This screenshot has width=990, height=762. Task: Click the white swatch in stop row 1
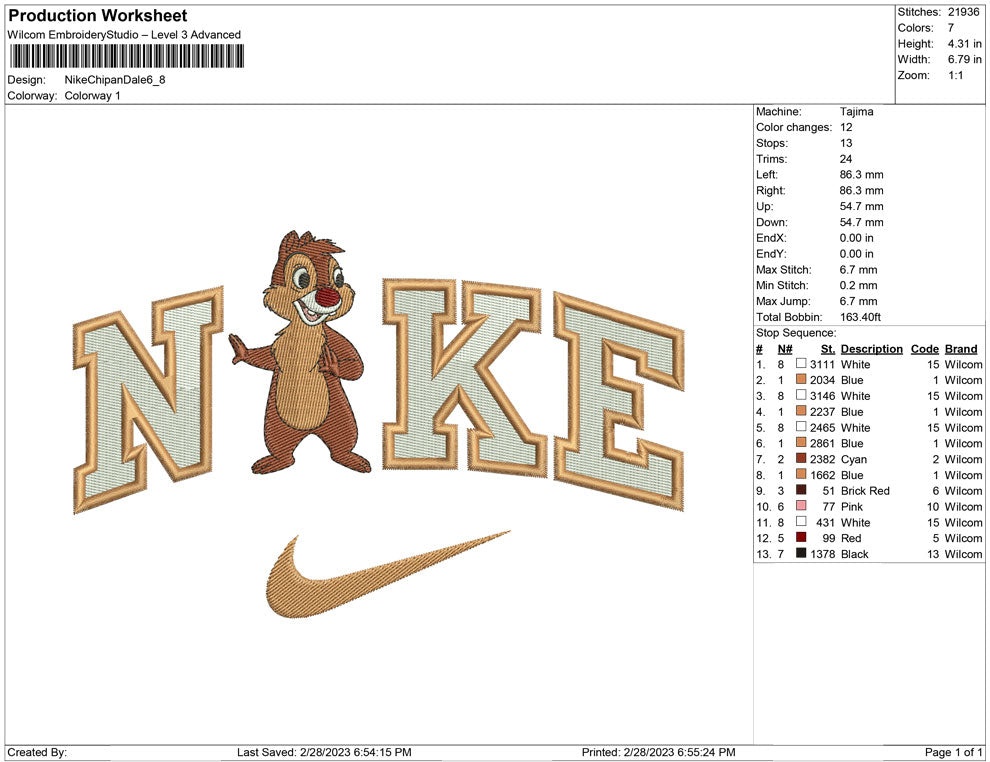pos(801,364)
